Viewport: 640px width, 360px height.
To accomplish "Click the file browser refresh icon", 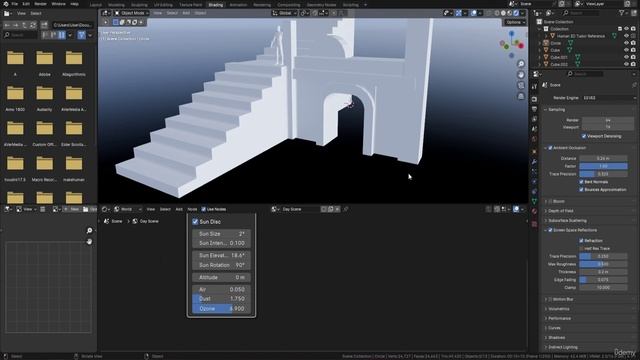I will pyautogui.click(x=33, y=25).
